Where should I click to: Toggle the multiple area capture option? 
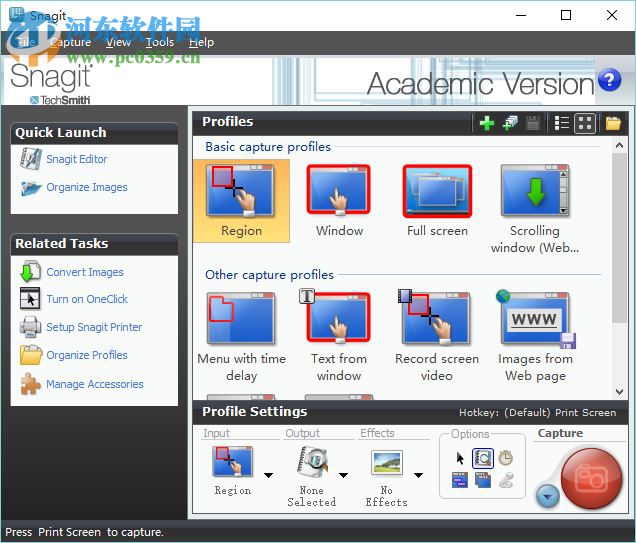pos(483,480)
